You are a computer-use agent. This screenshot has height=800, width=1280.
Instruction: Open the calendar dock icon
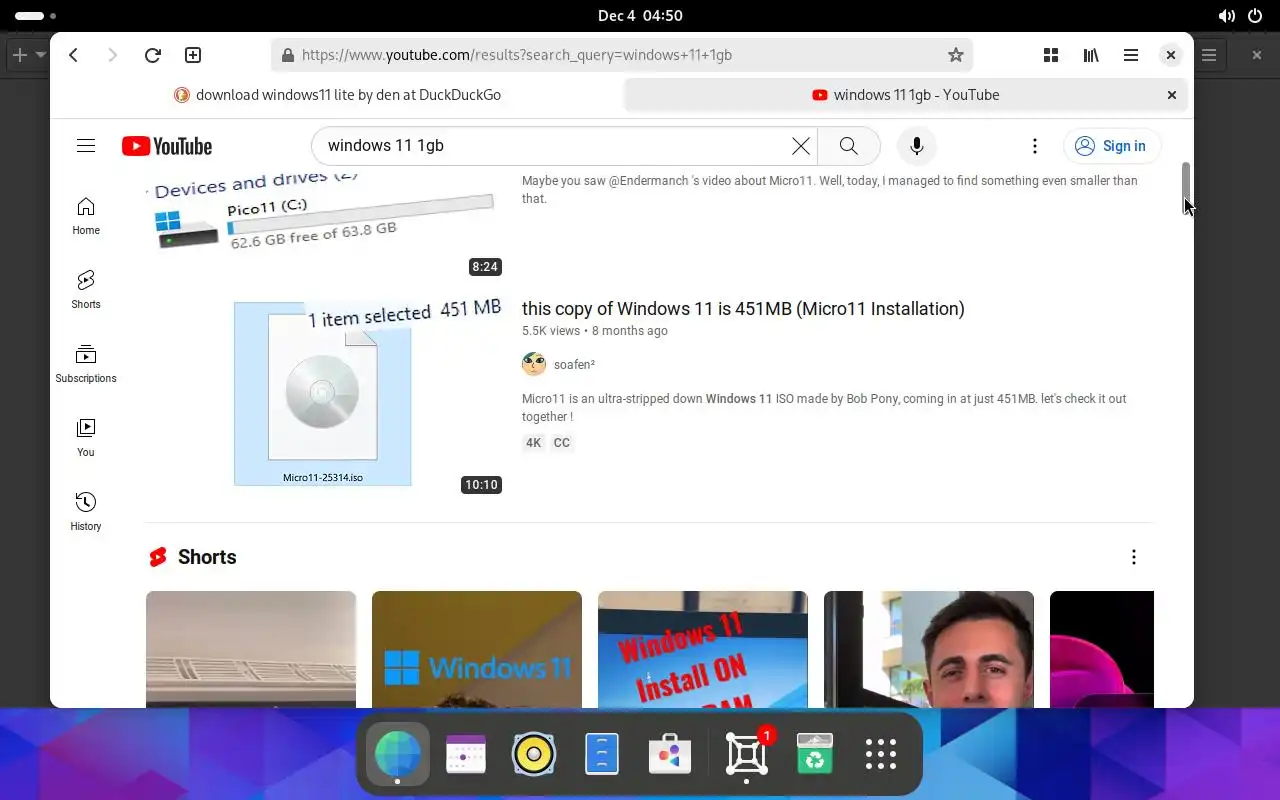coord(466,754)
